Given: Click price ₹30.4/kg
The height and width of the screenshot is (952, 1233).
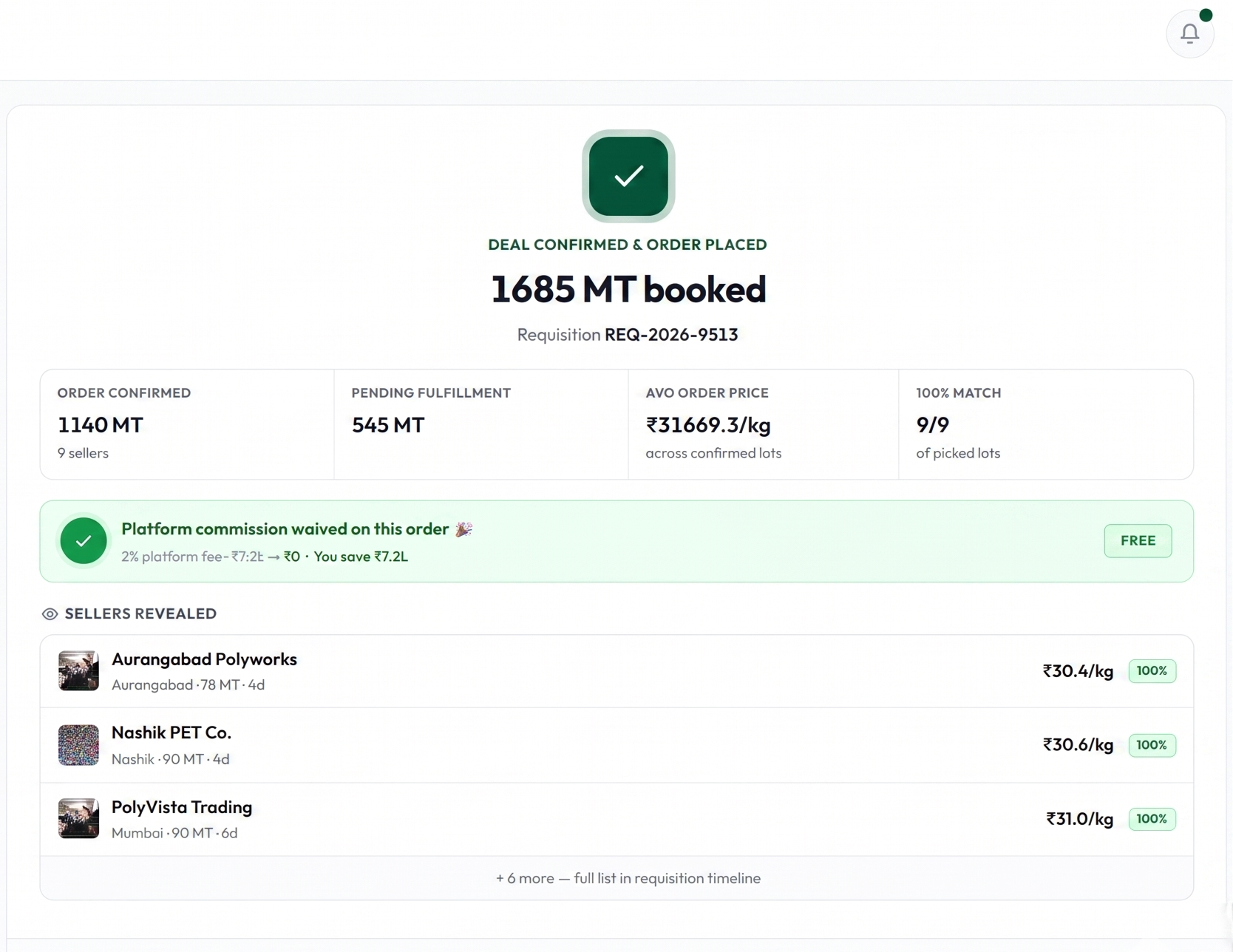Looking at the screenshot, I should tap(1078, 671).
